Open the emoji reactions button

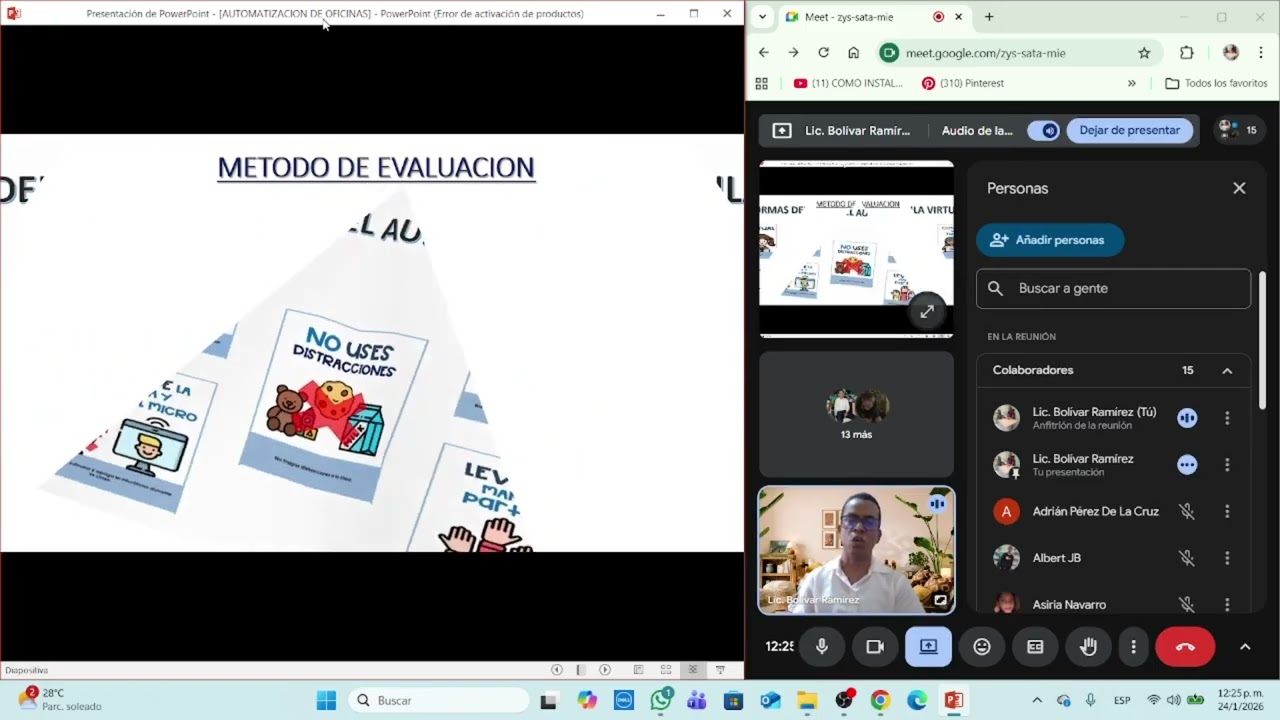[x=982, y=647]
